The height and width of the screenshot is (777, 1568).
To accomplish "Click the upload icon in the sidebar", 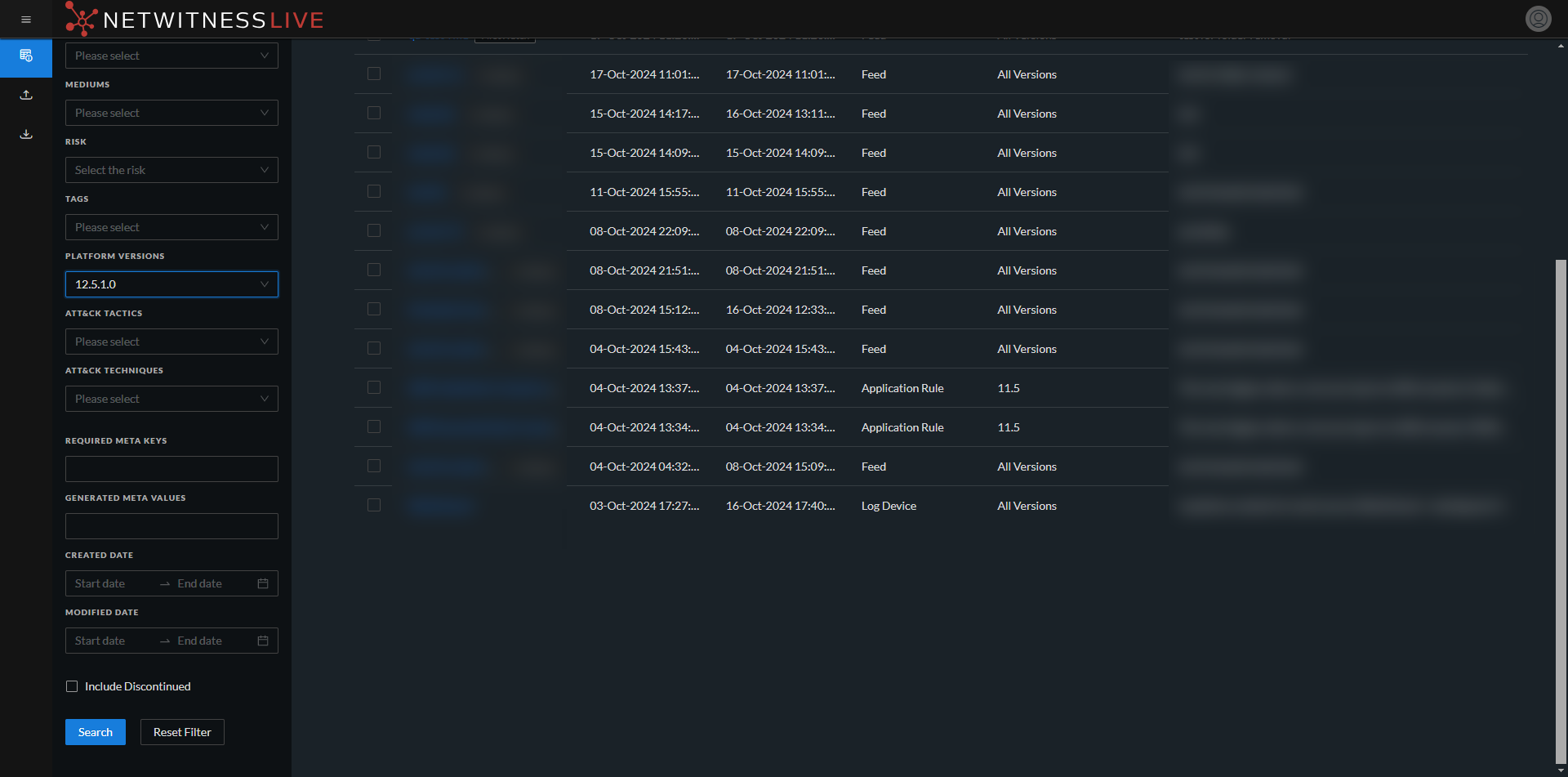I will tap(25, 95).
